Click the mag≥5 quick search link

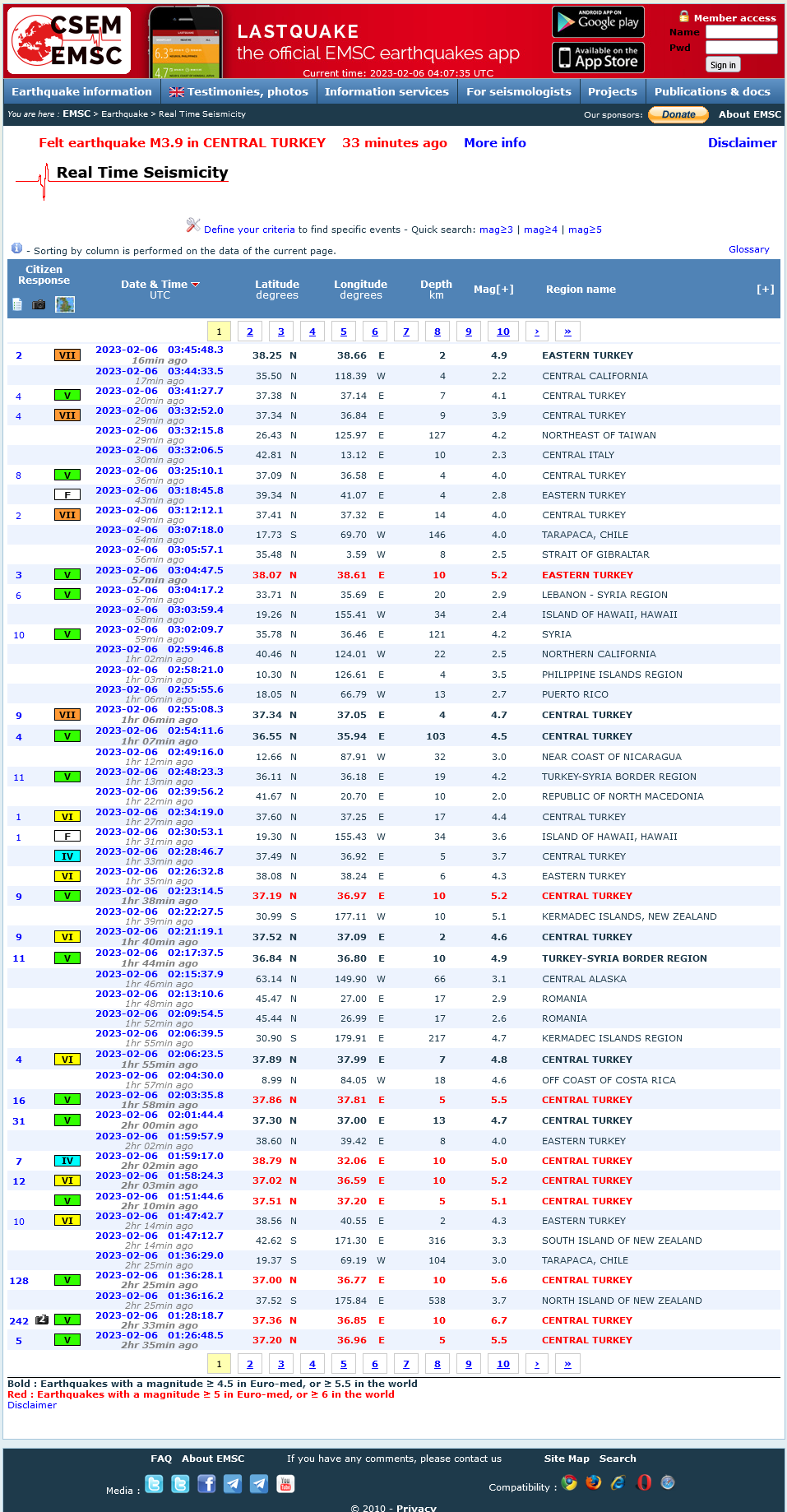click(585, 230)
